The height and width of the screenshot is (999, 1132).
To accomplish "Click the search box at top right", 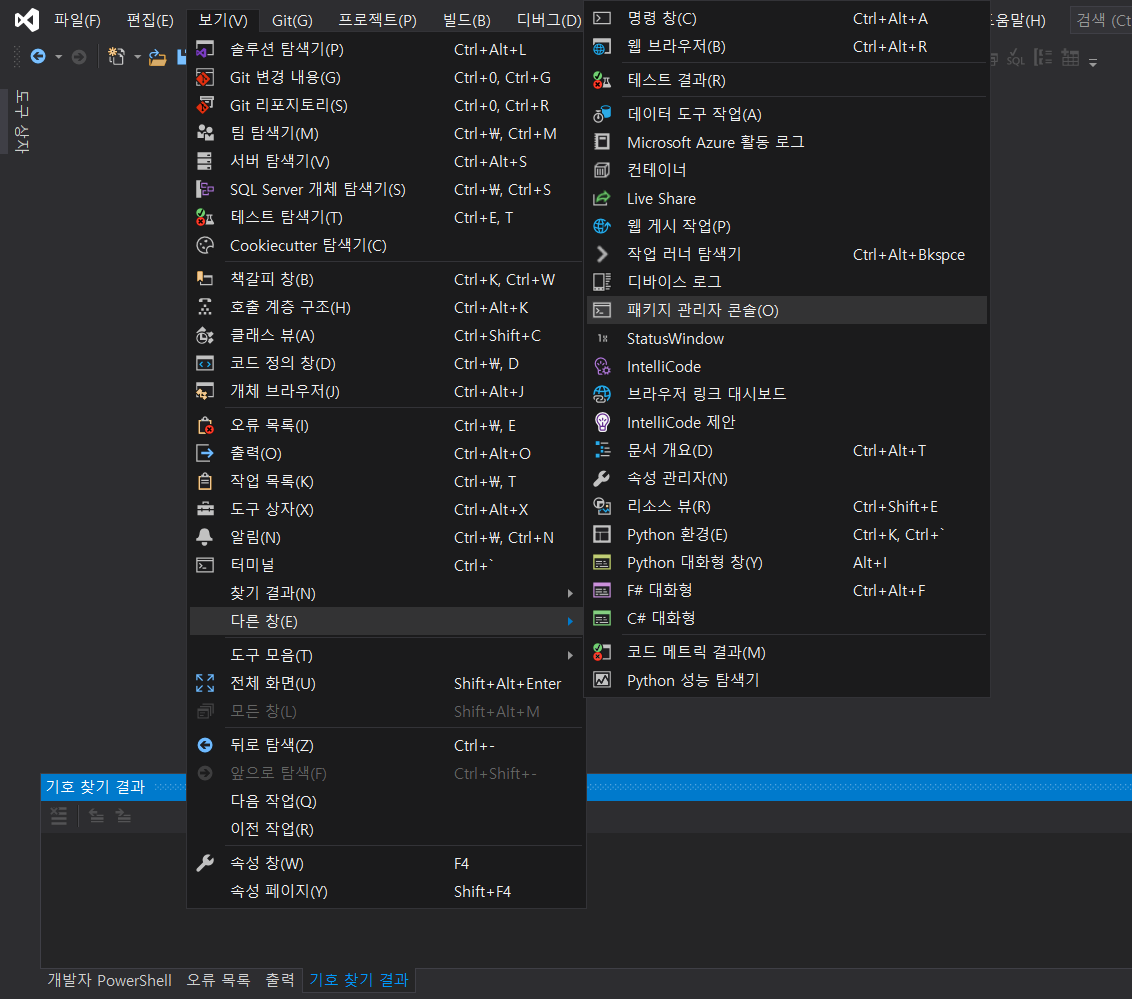I will click(x=1101, y=20).
